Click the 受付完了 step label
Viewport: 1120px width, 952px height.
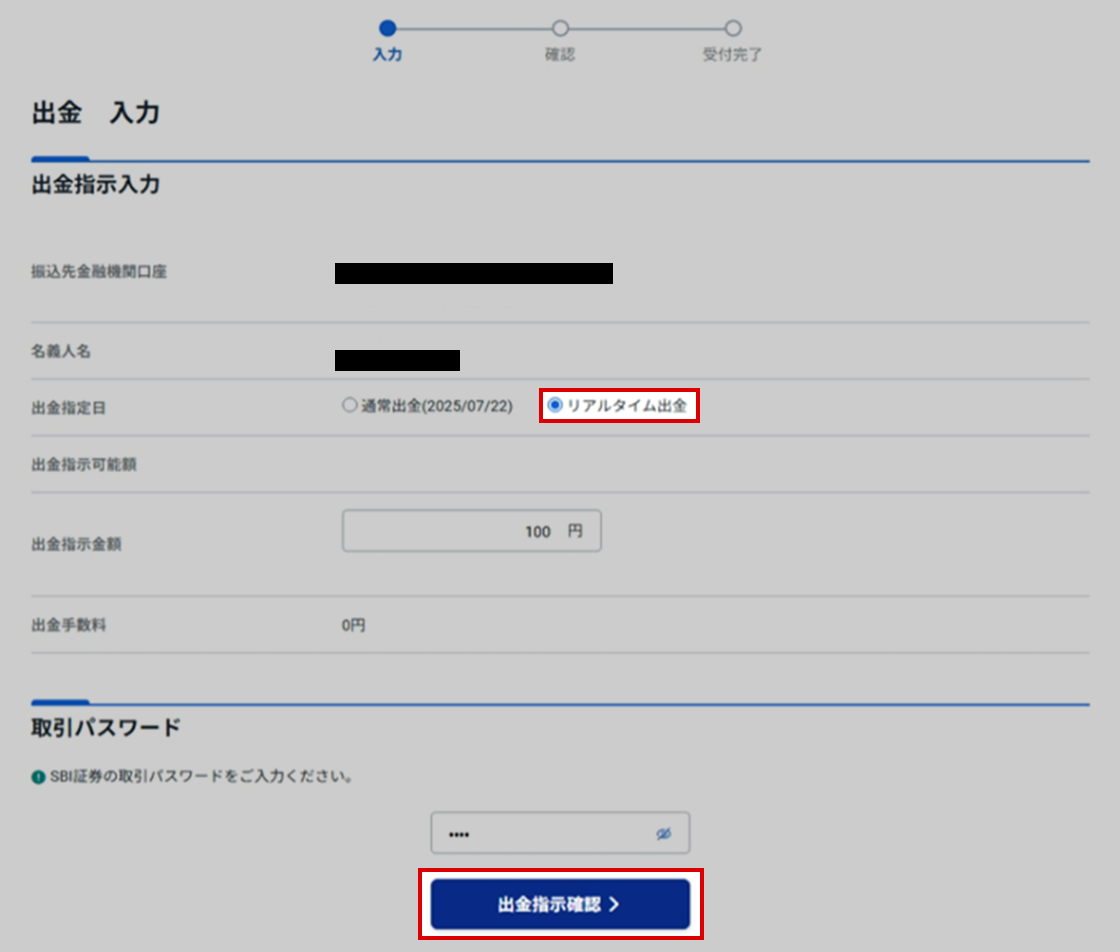733,55
